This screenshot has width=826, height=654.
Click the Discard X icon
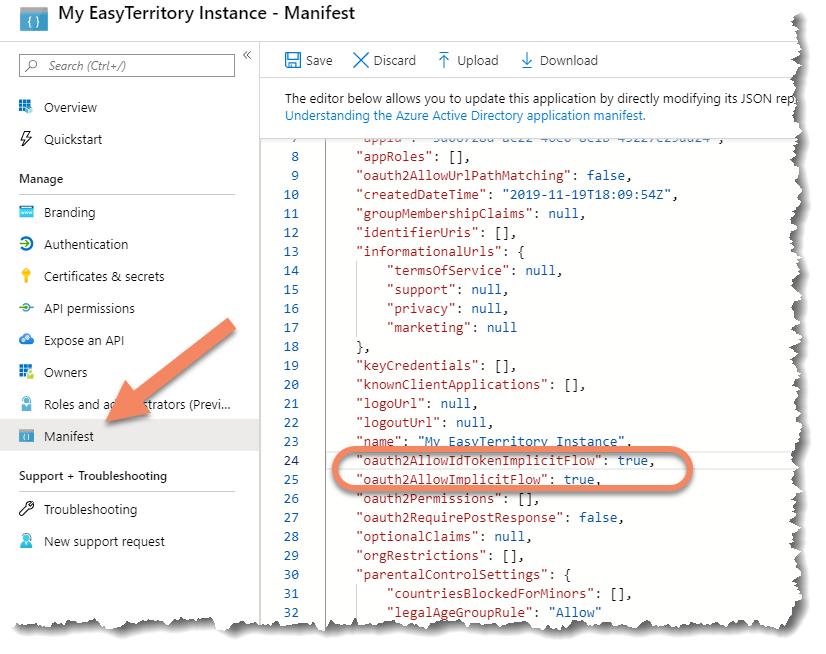(x=360, y=60)
